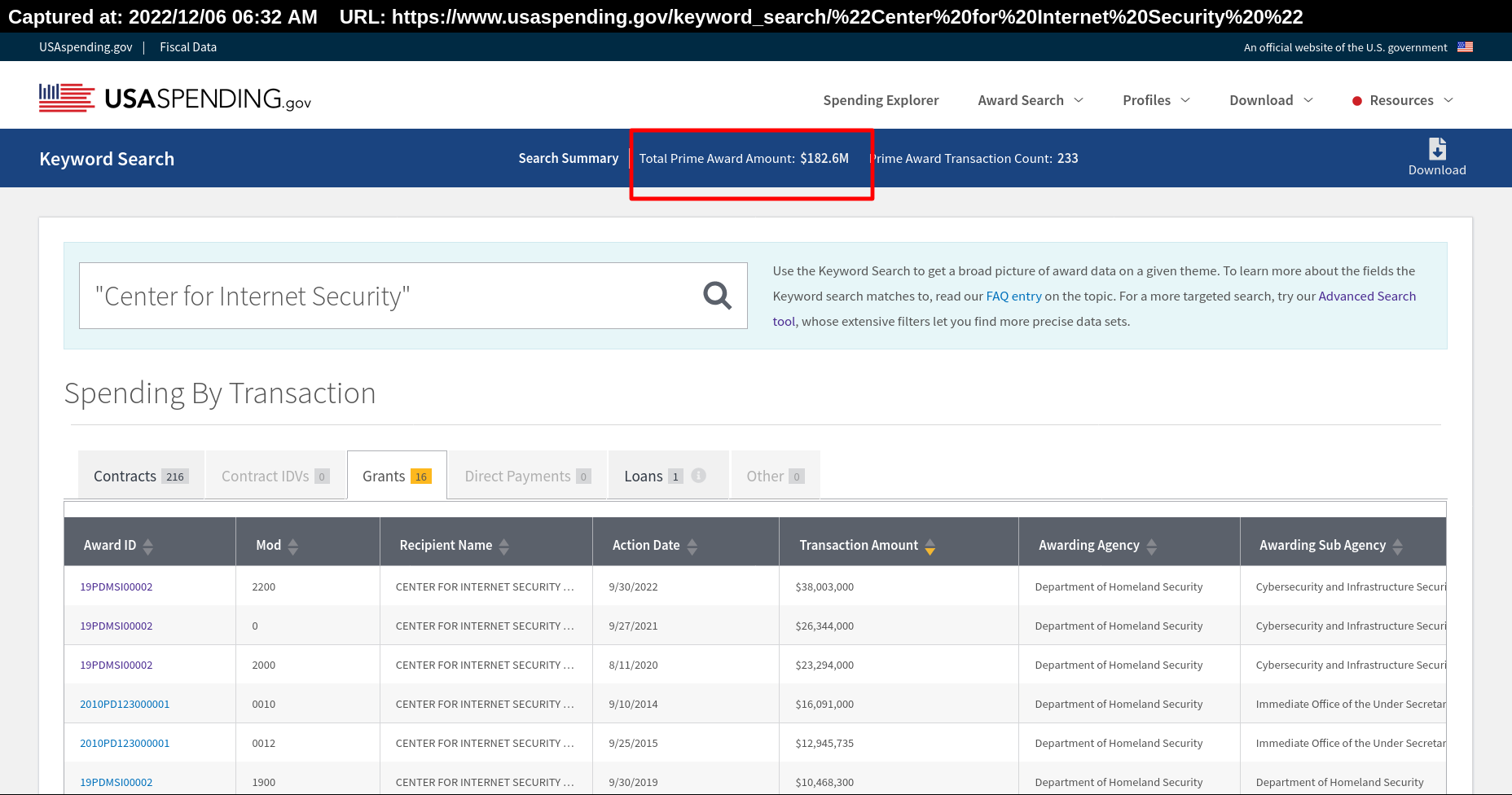This screenshot has height=795, width=1512.
Task: Sort by Action Date column arrows
Action: coord(692,546)
